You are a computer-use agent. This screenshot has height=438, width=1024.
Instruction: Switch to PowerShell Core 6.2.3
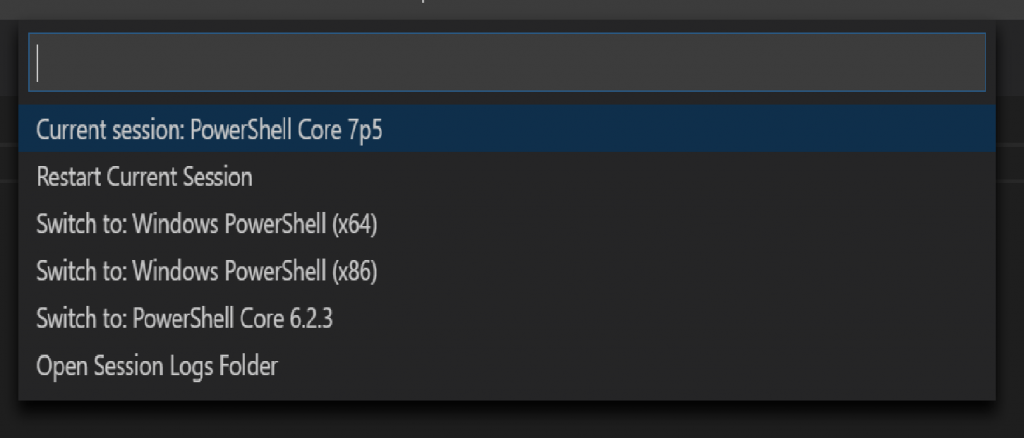pos(507,319)
